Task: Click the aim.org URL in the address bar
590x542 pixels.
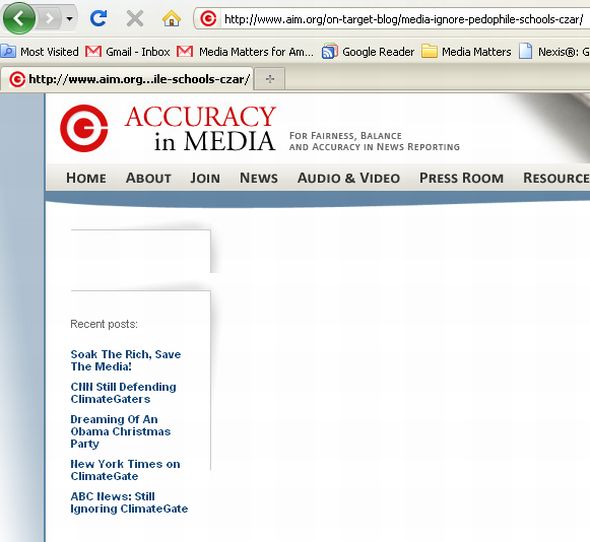Action: [x=403, y=19]
